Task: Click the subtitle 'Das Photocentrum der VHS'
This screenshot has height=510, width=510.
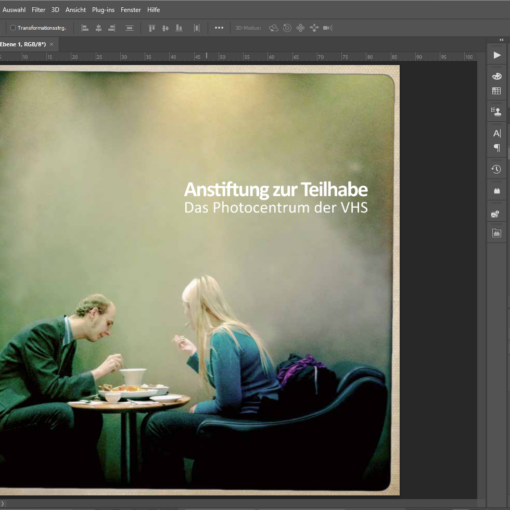Action: 276,207
